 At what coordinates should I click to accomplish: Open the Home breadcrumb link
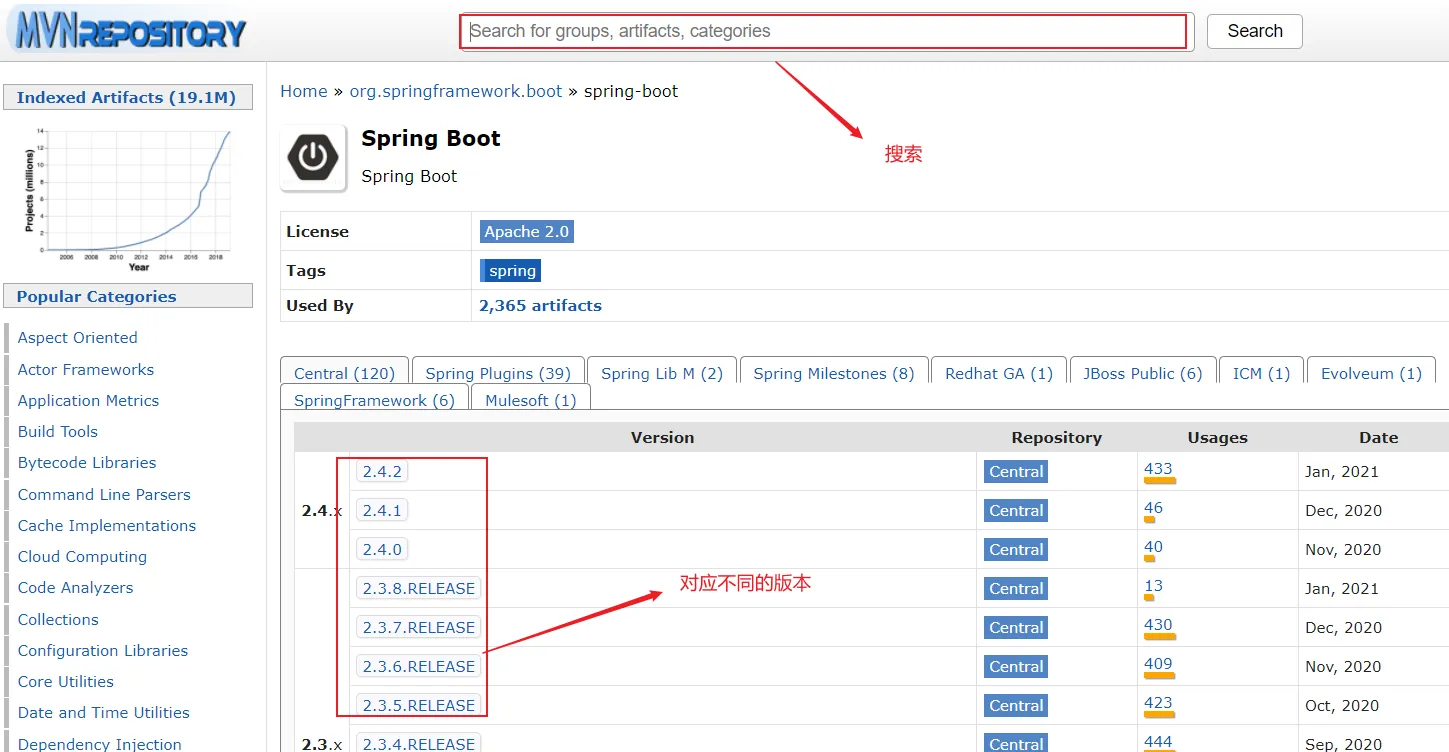pyautogui.click(x=304, y=91)
